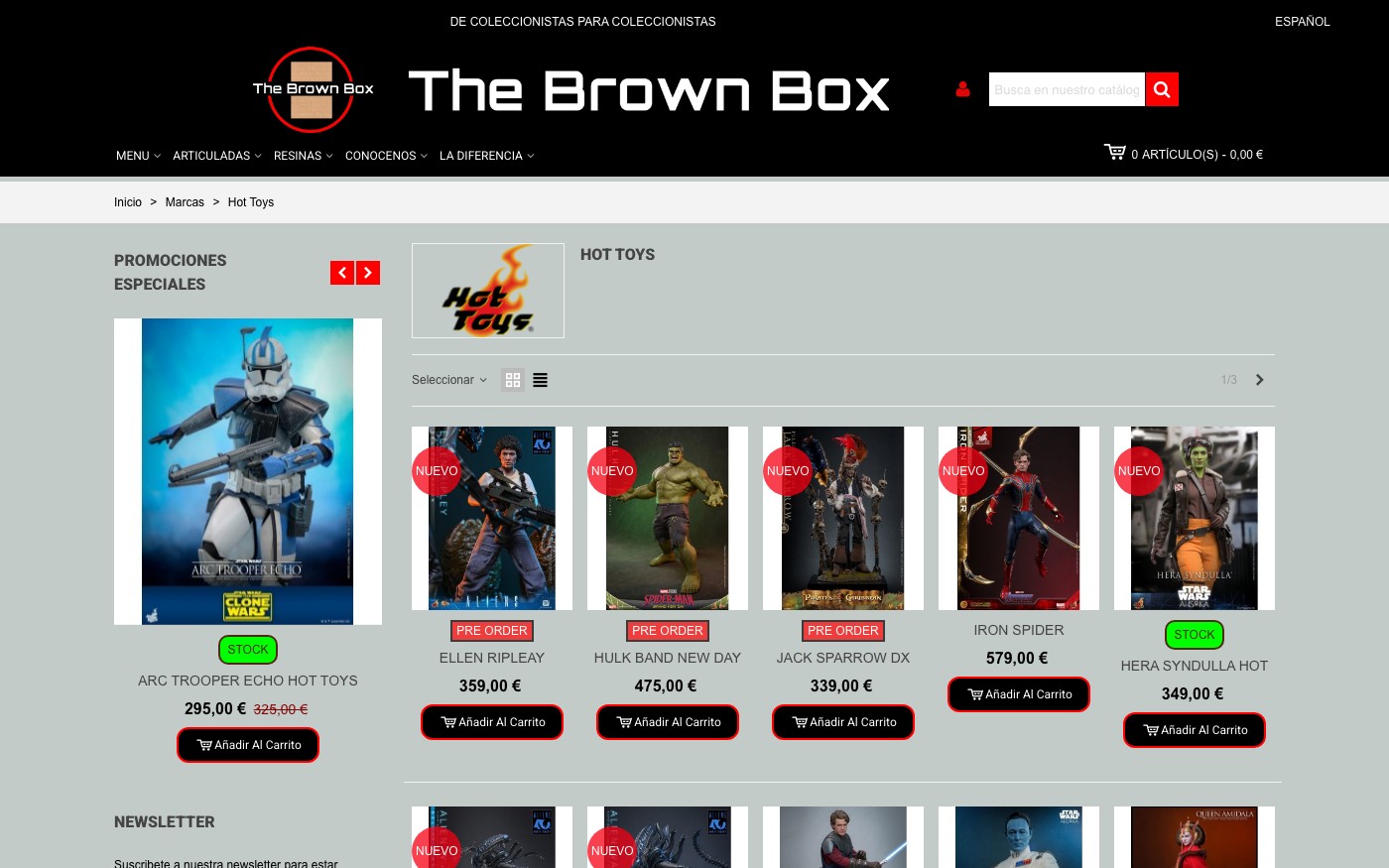Screen dimensions: 1389x868
Task: Go to Inicio breadcrumb
Action: (x=128, y=202)
